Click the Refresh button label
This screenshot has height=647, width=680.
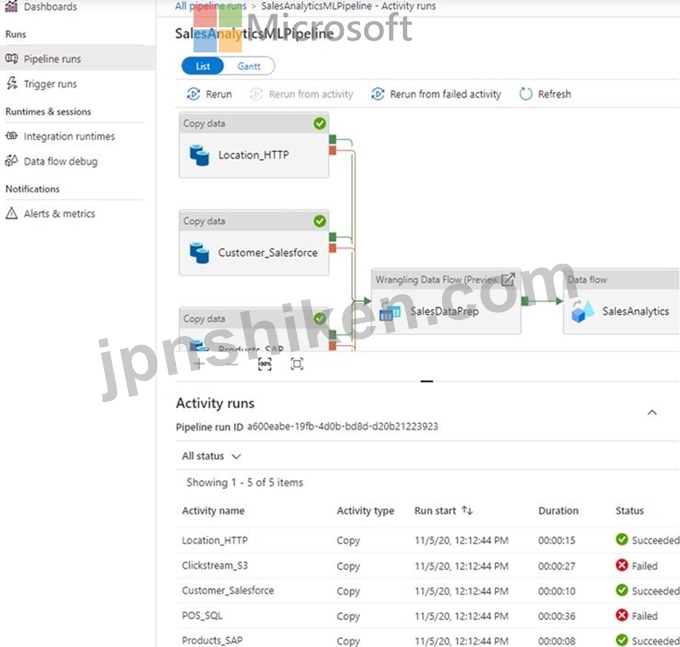[554, 94]
